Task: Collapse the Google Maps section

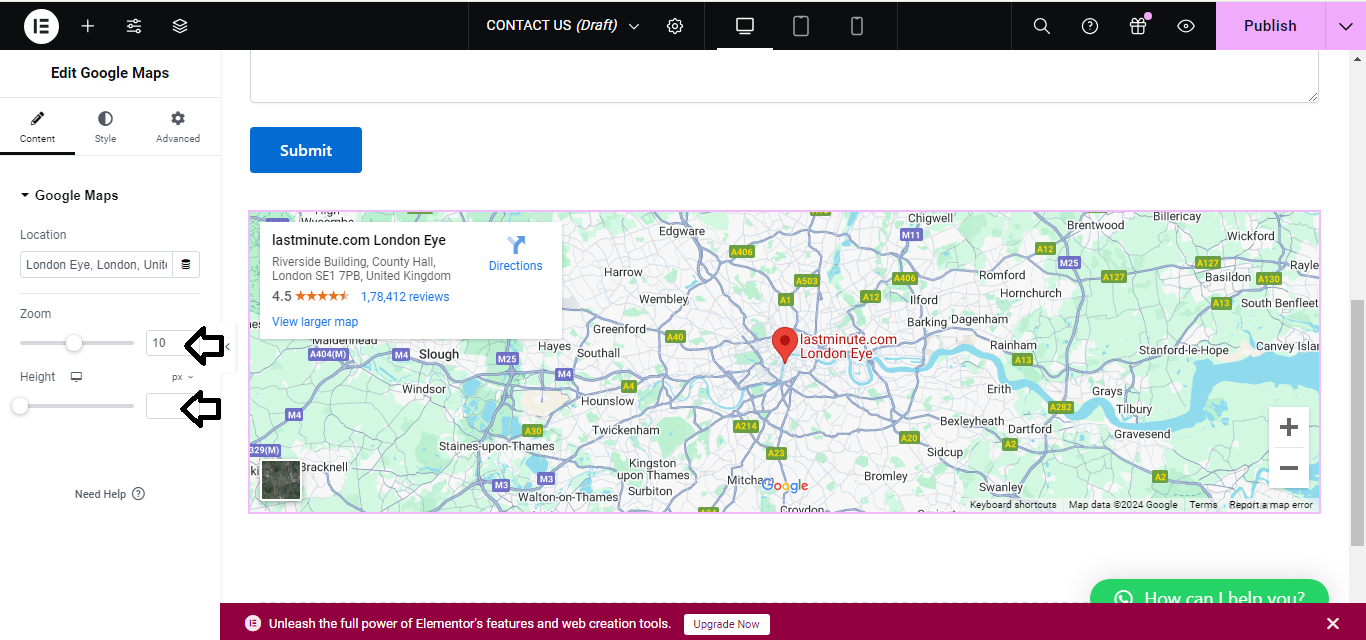Action: [25, 196]
